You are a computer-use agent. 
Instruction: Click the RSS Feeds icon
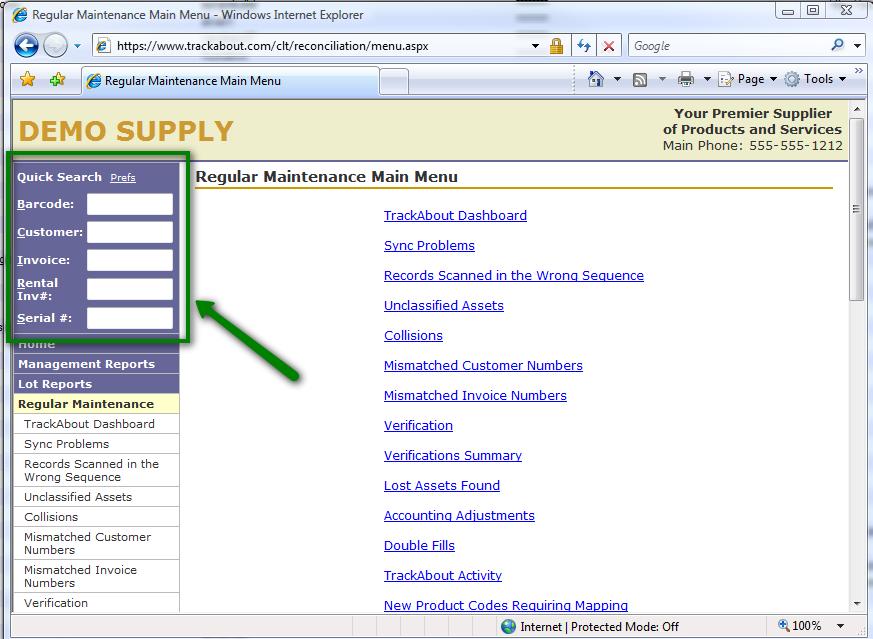pyautogui.click(x=640, y=80)
